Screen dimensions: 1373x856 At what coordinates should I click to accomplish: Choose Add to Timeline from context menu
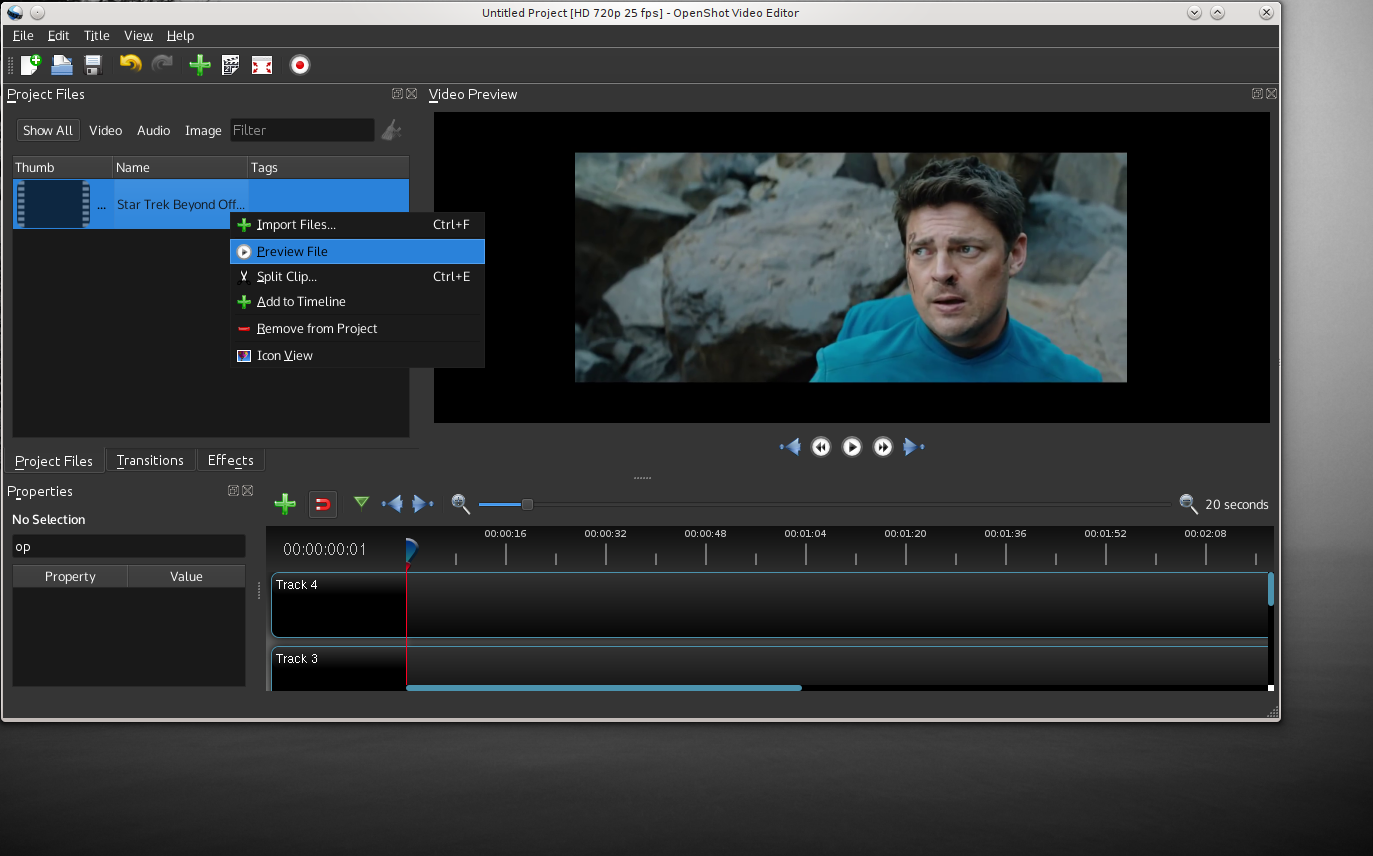(301, 302)
